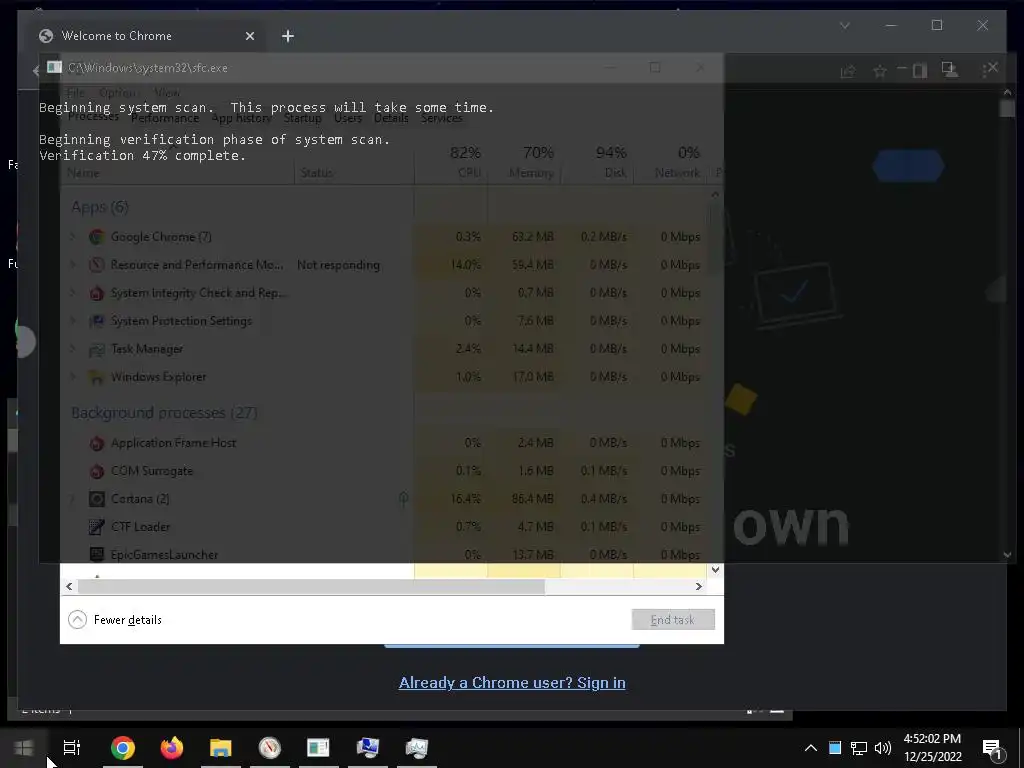Click EpicGamesLauncher process icon

[97, 554]
